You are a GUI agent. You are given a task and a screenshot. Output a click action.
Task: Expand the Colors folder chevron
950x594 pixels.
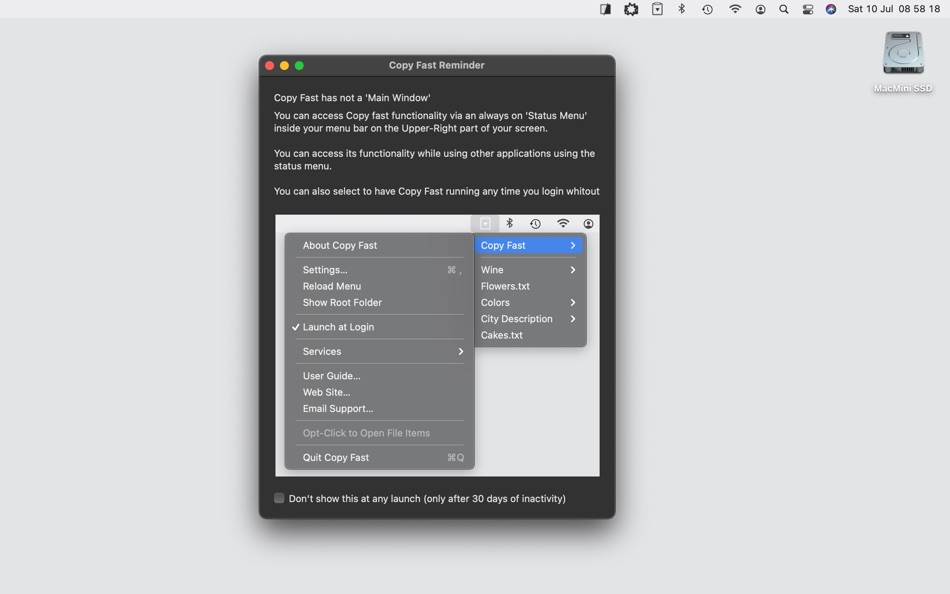573,302
